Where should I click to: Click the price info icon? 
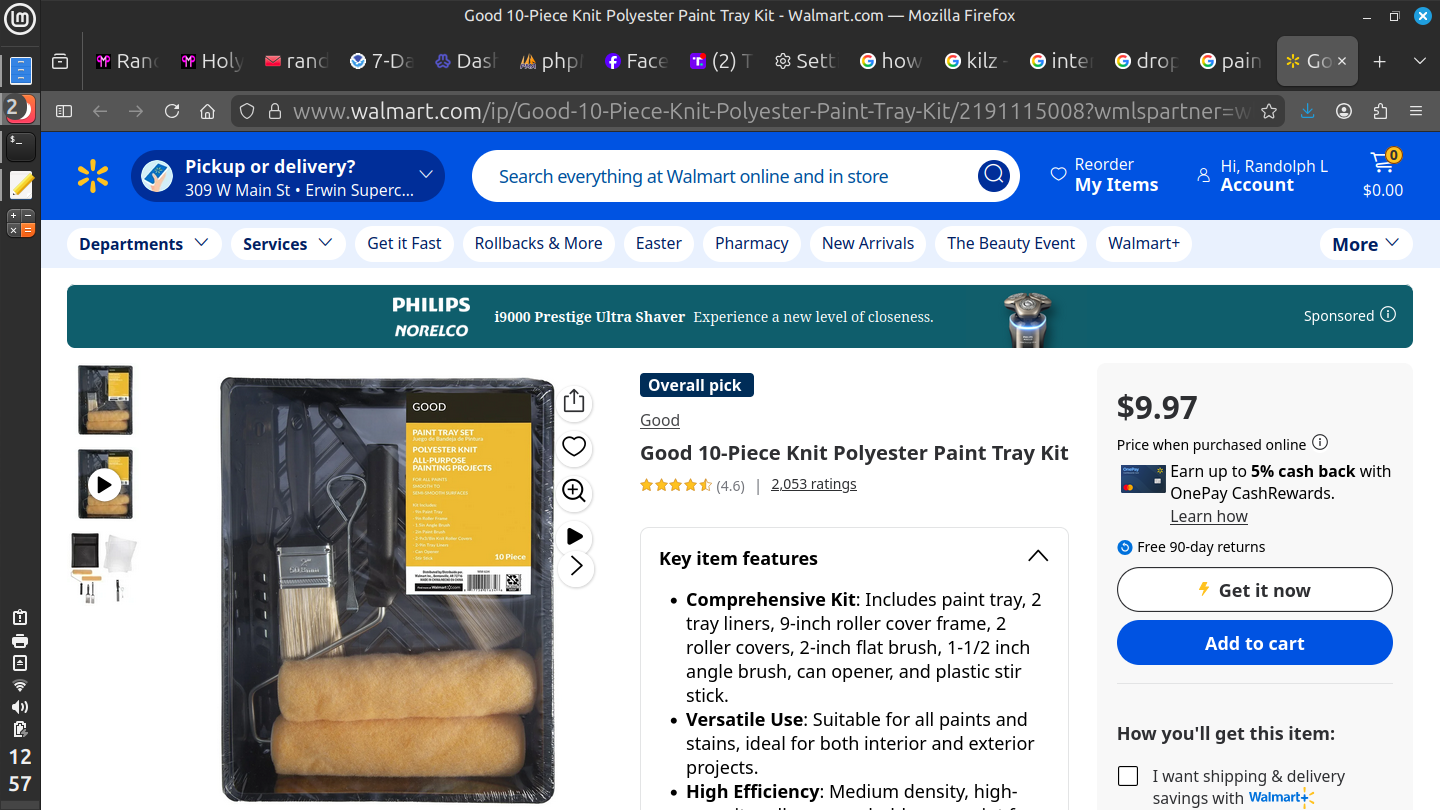(x=1320, y=443)
